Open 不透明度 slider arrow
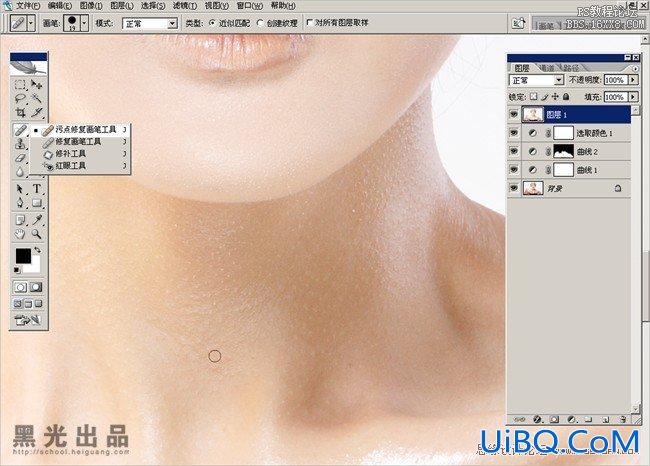The image size is (650, 466). pos(633,80)
